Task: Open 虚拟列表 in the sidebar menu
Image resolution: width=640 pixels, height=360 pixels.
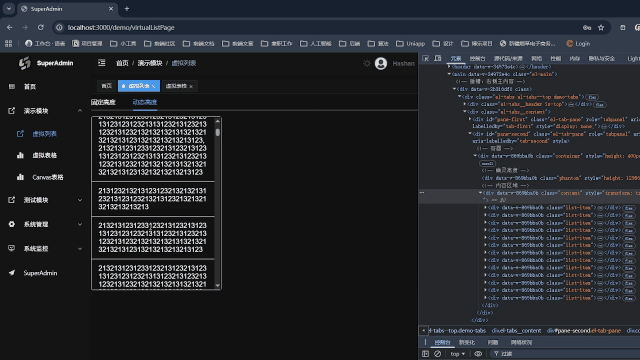Action: [45, 133]
